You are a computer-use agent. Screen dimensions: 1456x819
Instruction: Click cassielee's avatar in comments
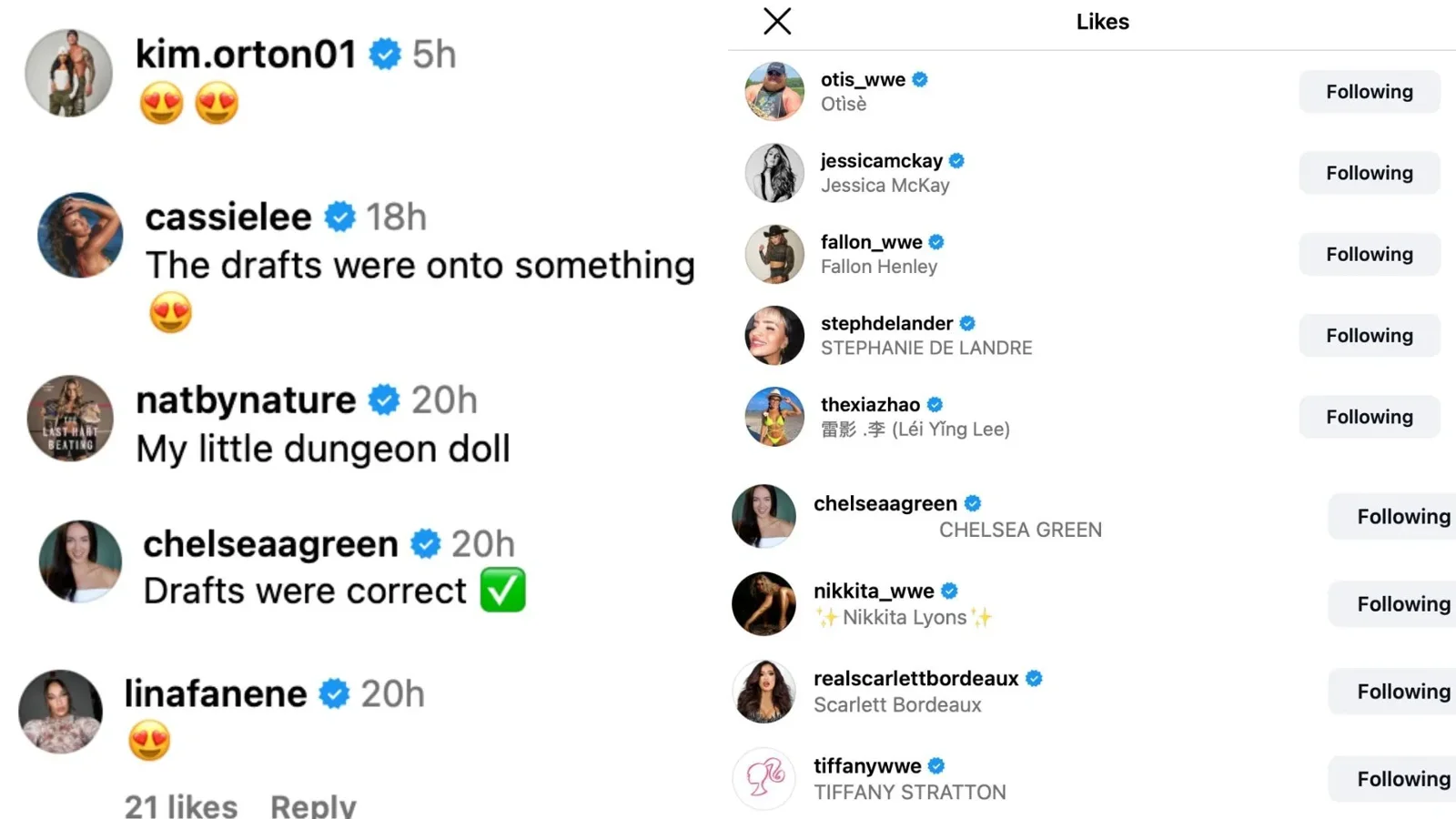click(x=80, y=235)
